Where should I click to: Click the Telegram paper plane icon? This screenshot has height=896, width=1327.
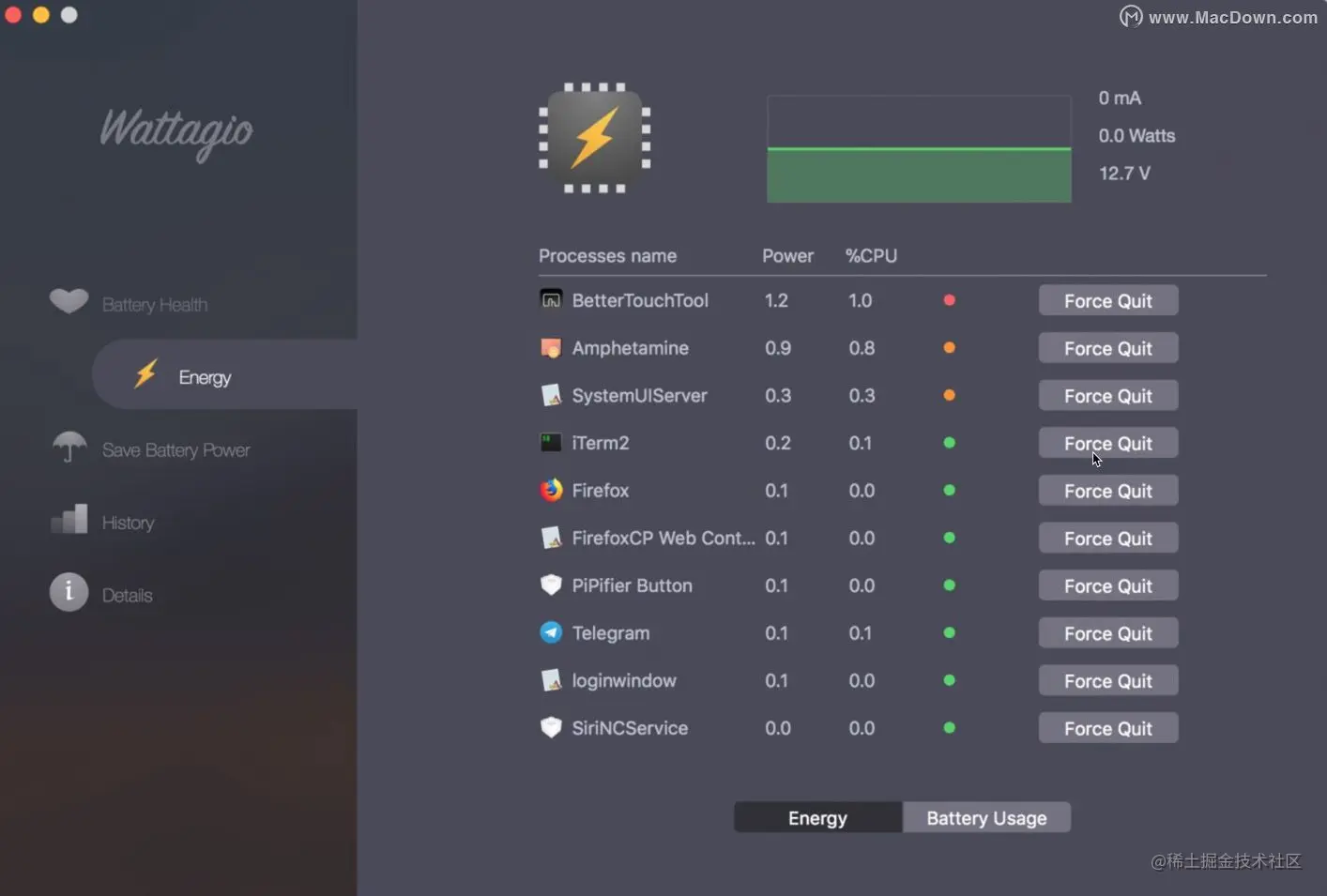coord(551,632)
